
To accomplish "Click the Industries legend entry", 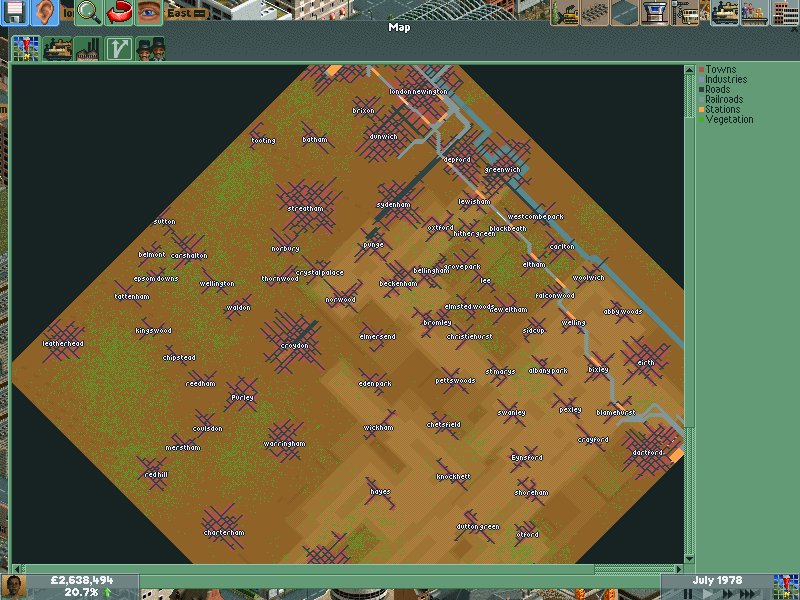I will [x=726, y=80].
